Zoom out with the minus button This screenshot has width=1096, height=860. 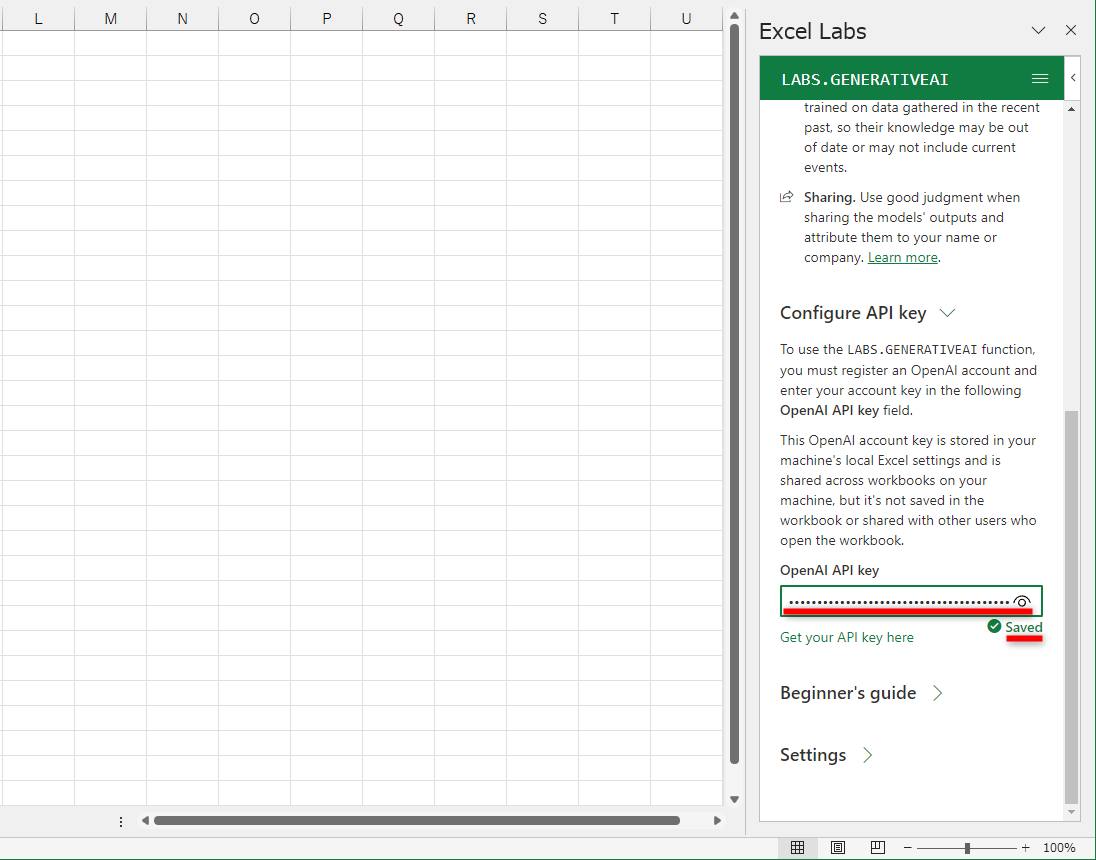[x=907, y=847]
